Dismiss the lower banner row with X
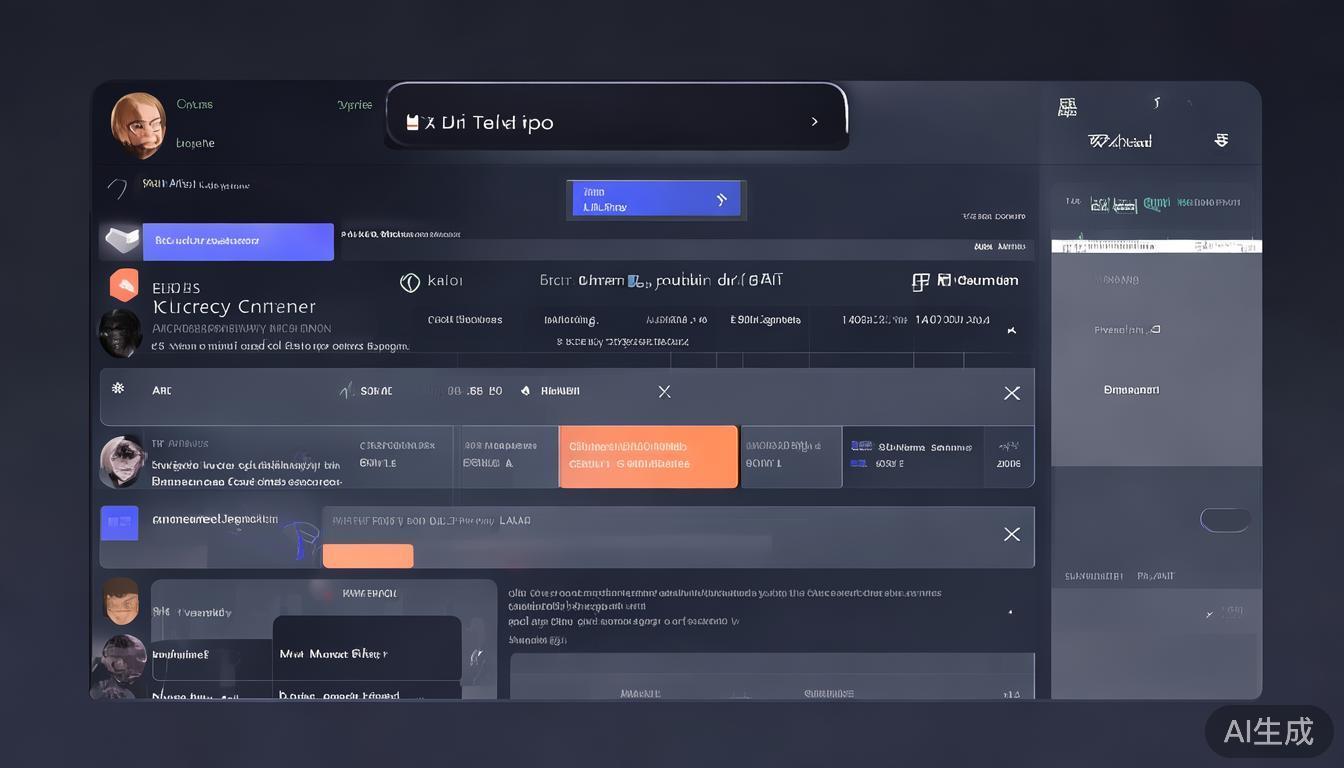Screen dimensions: 1344x768 click(1011, 534)
